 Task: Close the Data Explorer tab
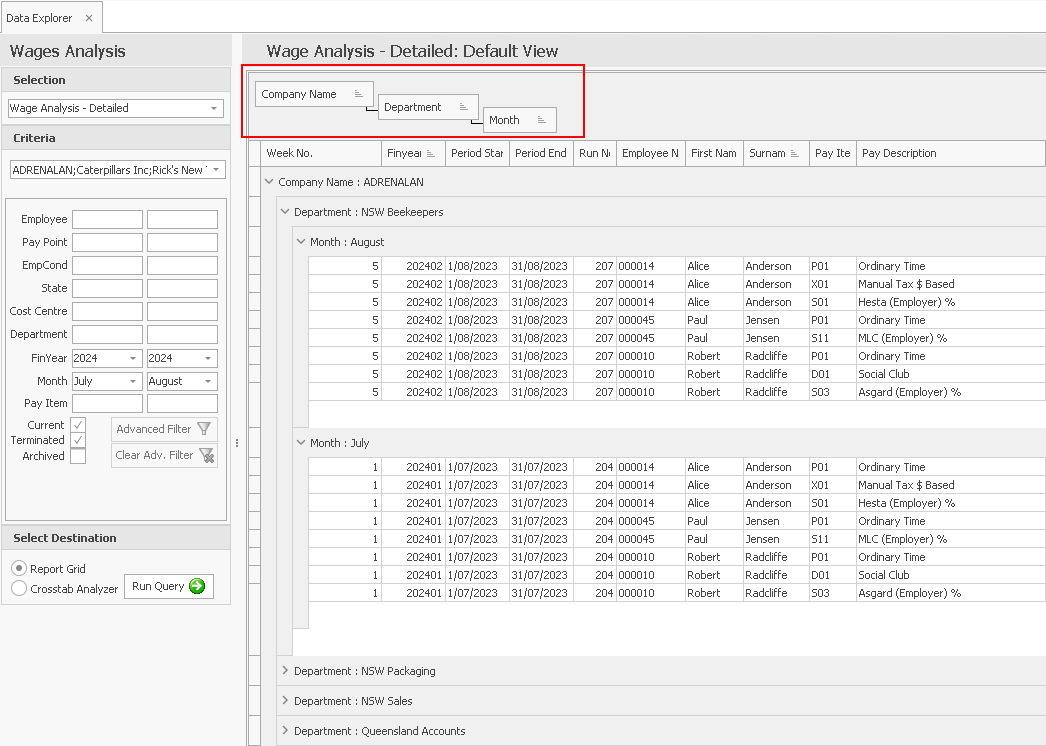(x=88, y=18)
